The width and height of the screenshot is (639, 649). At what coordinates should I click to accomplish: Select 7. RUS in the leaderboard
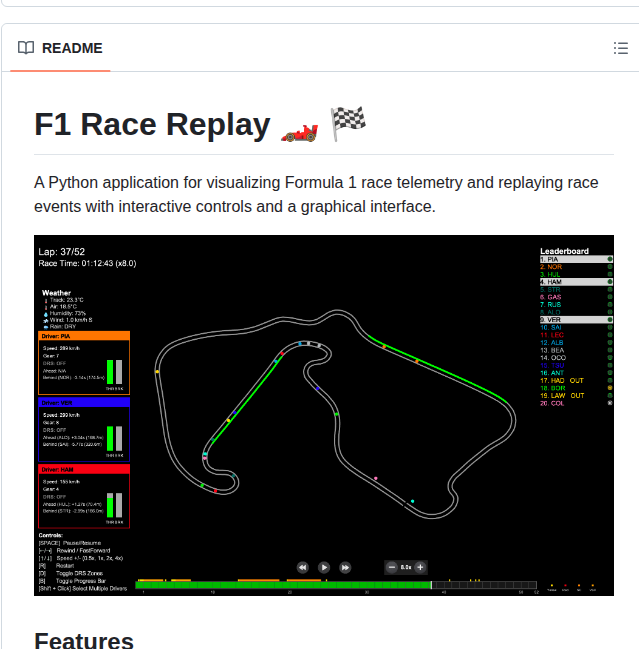tap(576, 304)
